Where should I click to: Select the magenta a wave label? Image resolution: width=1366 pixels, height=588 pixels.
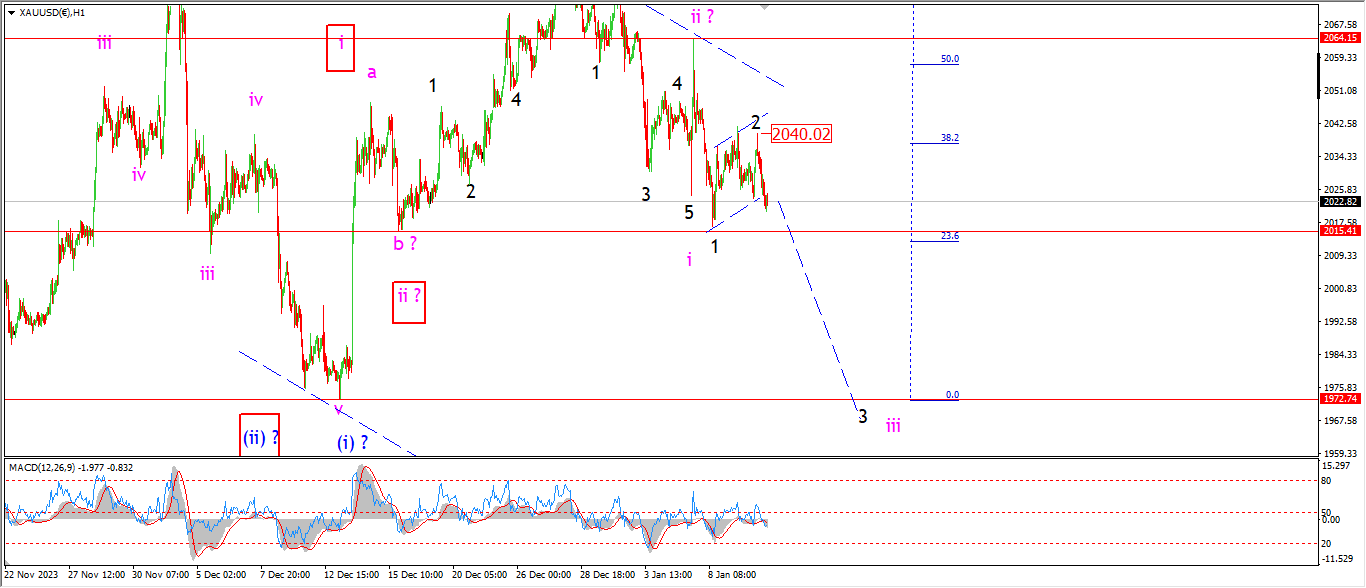click(x=372, y=71)
